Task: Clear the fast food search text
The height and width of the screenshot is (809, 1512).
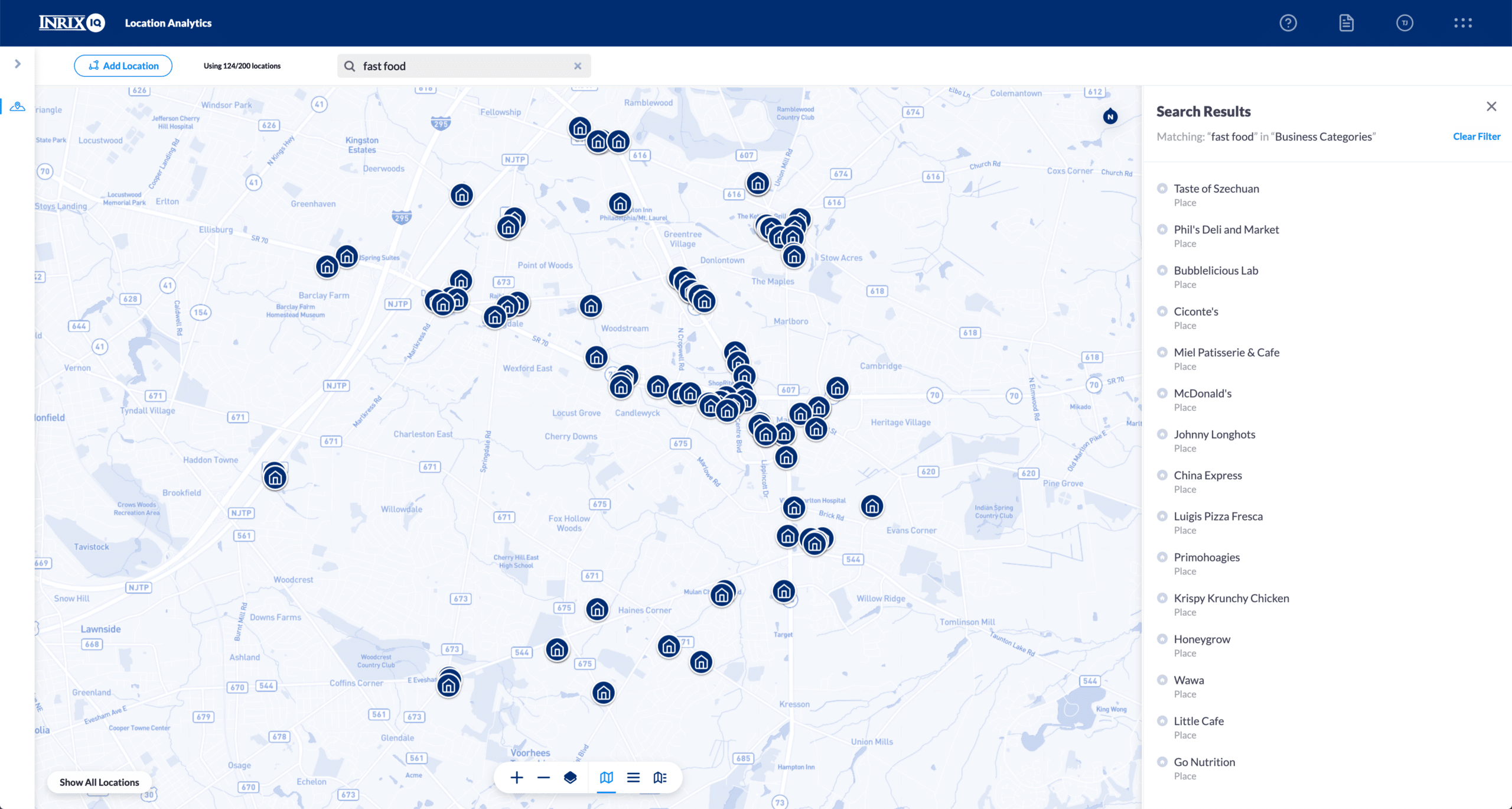Action: point(578,66)
